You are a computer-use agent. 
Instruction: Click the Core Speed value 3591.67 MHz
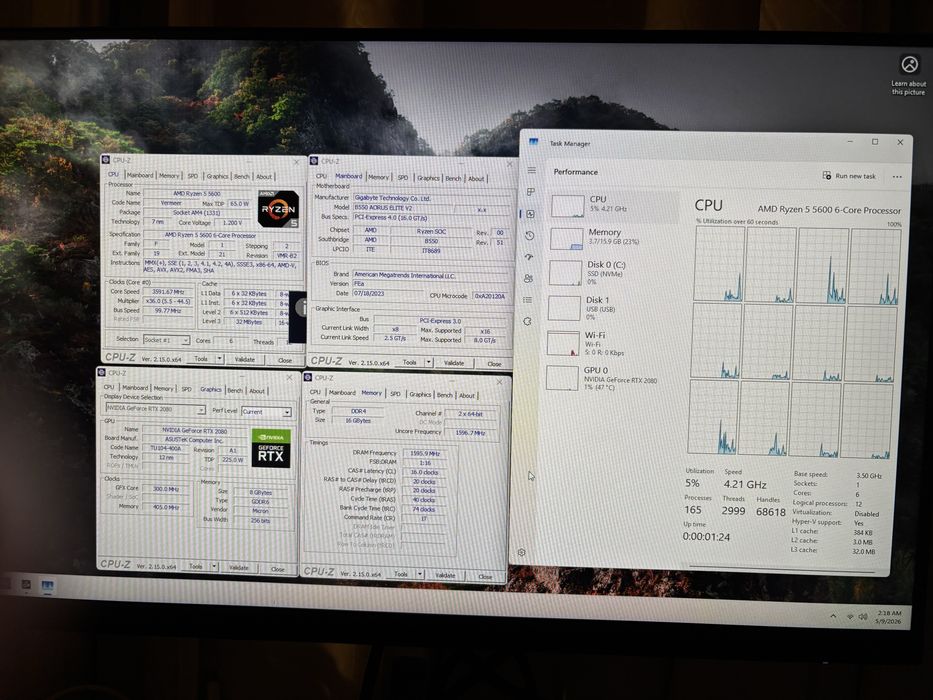(168, 292)
